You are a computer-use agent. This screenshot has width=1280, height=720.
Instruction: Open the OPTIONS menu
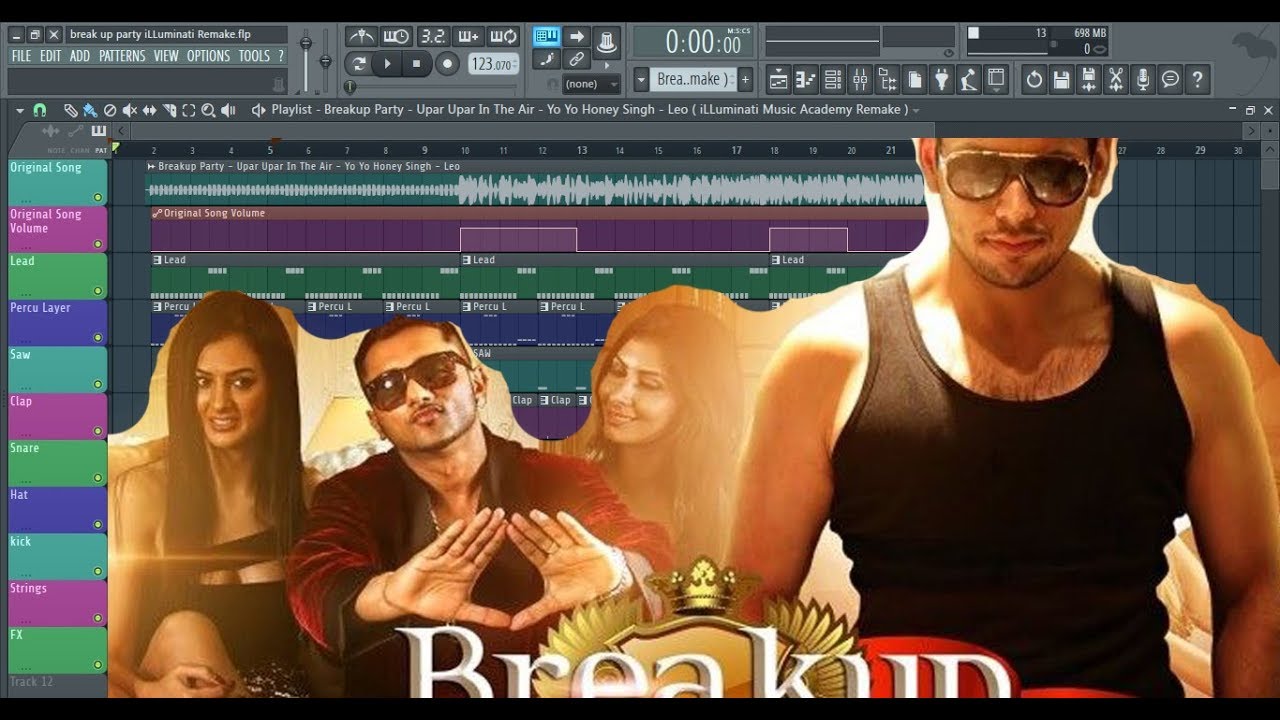tap(208, 56)
